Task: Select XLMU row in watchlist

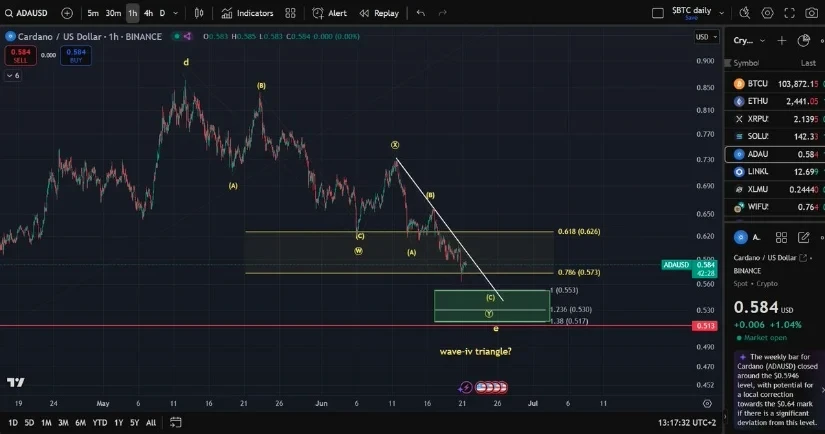Action: pos(775,189)
